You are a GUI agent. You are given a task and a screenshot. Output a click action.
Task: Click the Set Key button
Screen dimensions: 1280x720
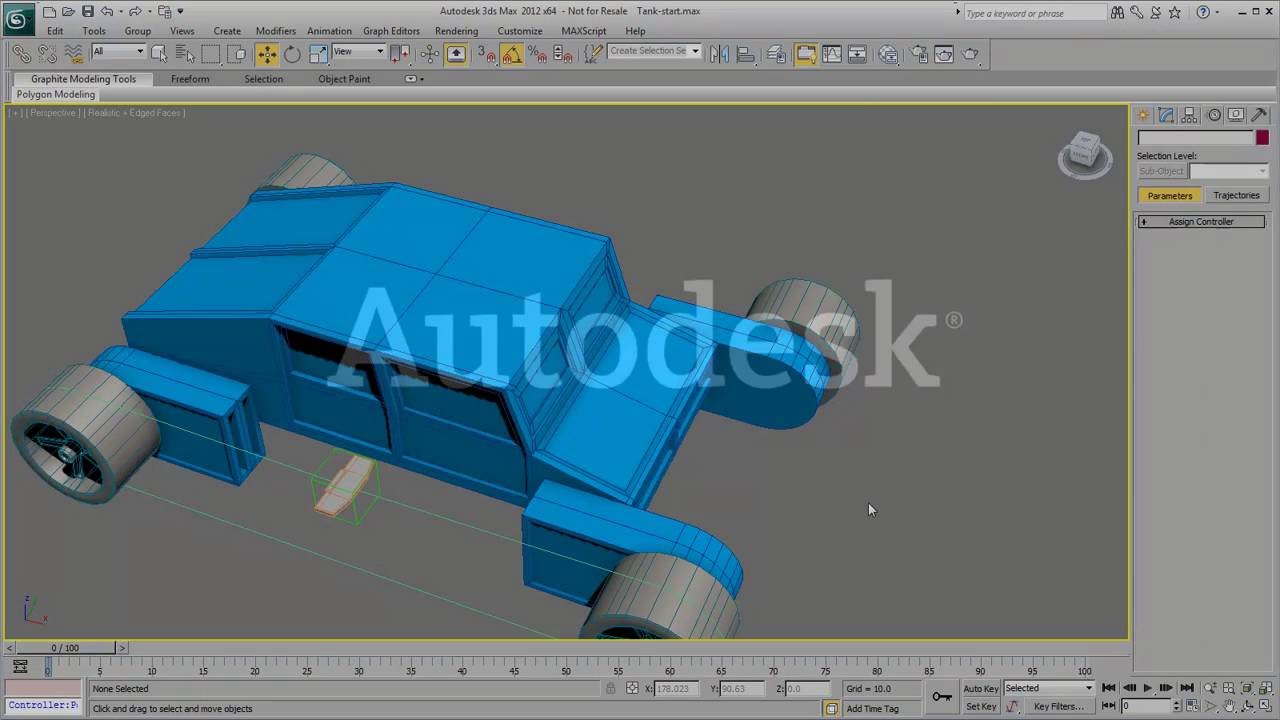981,706
